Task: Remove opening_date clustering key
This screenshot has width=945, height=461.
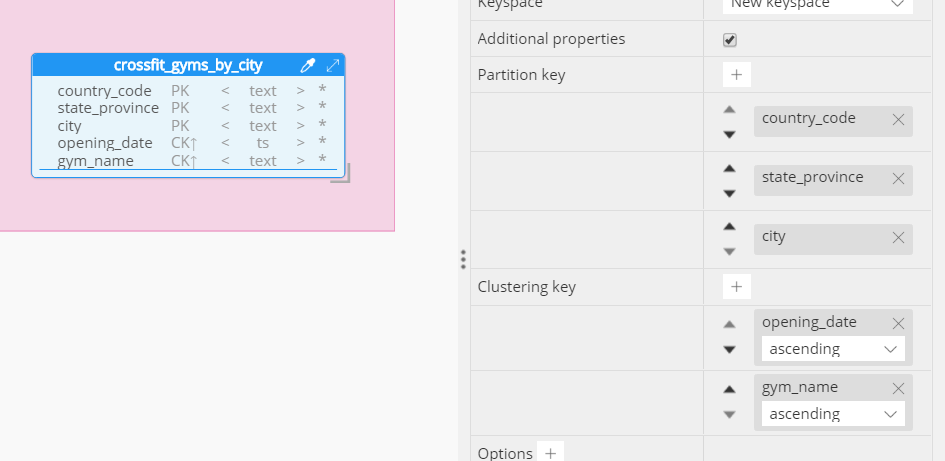Action: click(897, 323)
